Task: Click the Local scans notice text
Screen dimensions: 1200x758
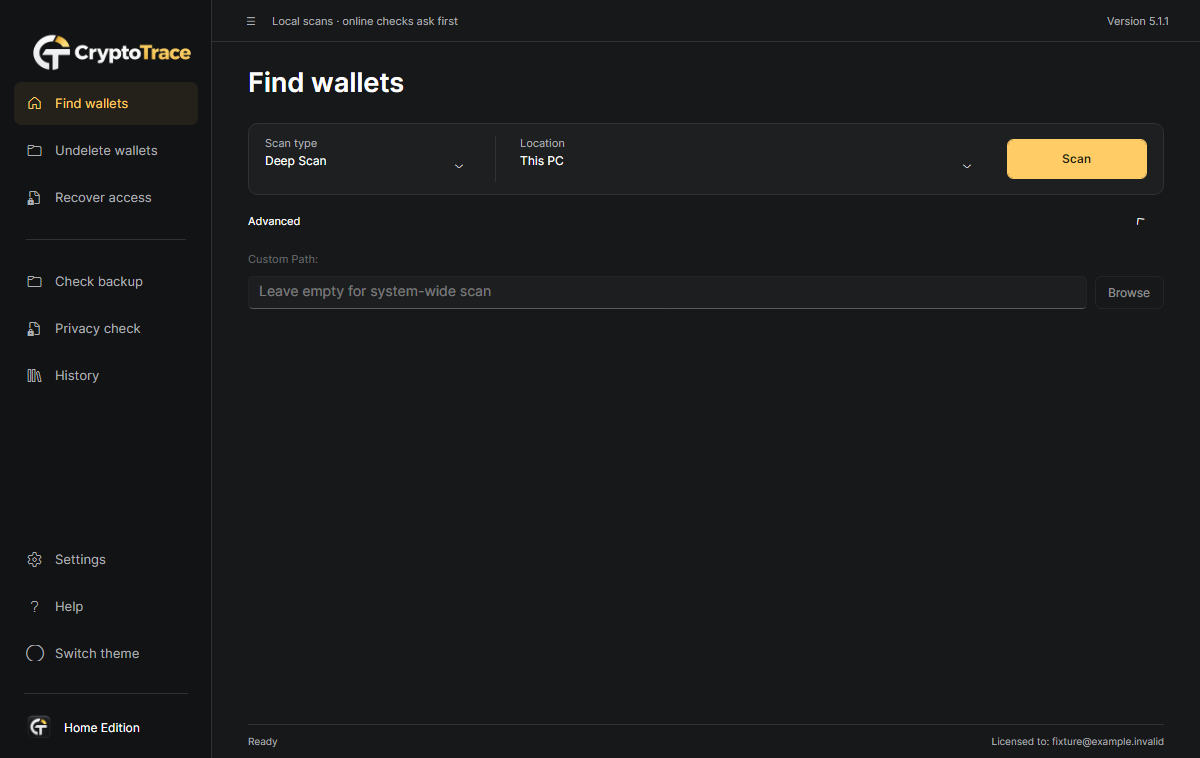Action: [365, 21]
